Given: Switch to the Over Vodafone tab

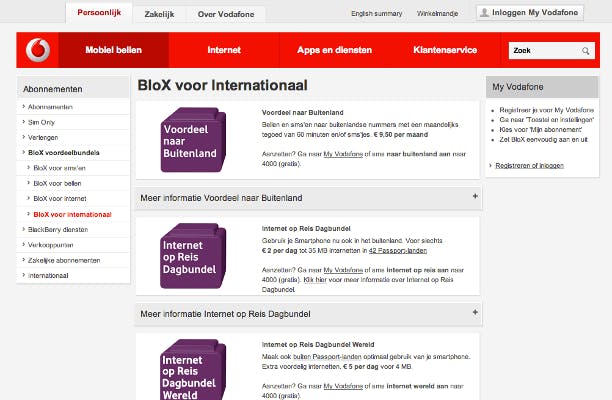Looking at the screenshot, I should 226,14.
